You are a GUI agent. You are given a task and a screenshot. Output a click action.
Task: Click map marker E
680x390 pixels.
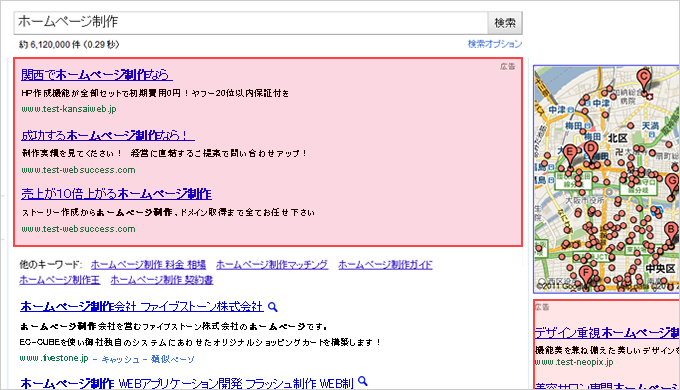pos(570,155)
